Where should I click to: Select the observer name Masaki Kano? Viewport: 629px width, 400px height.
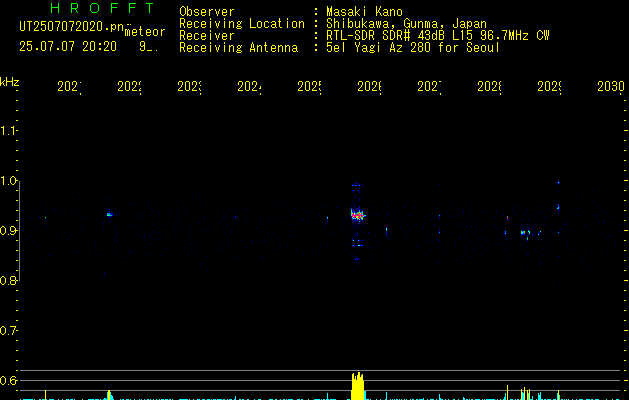(x=364, y=12)
